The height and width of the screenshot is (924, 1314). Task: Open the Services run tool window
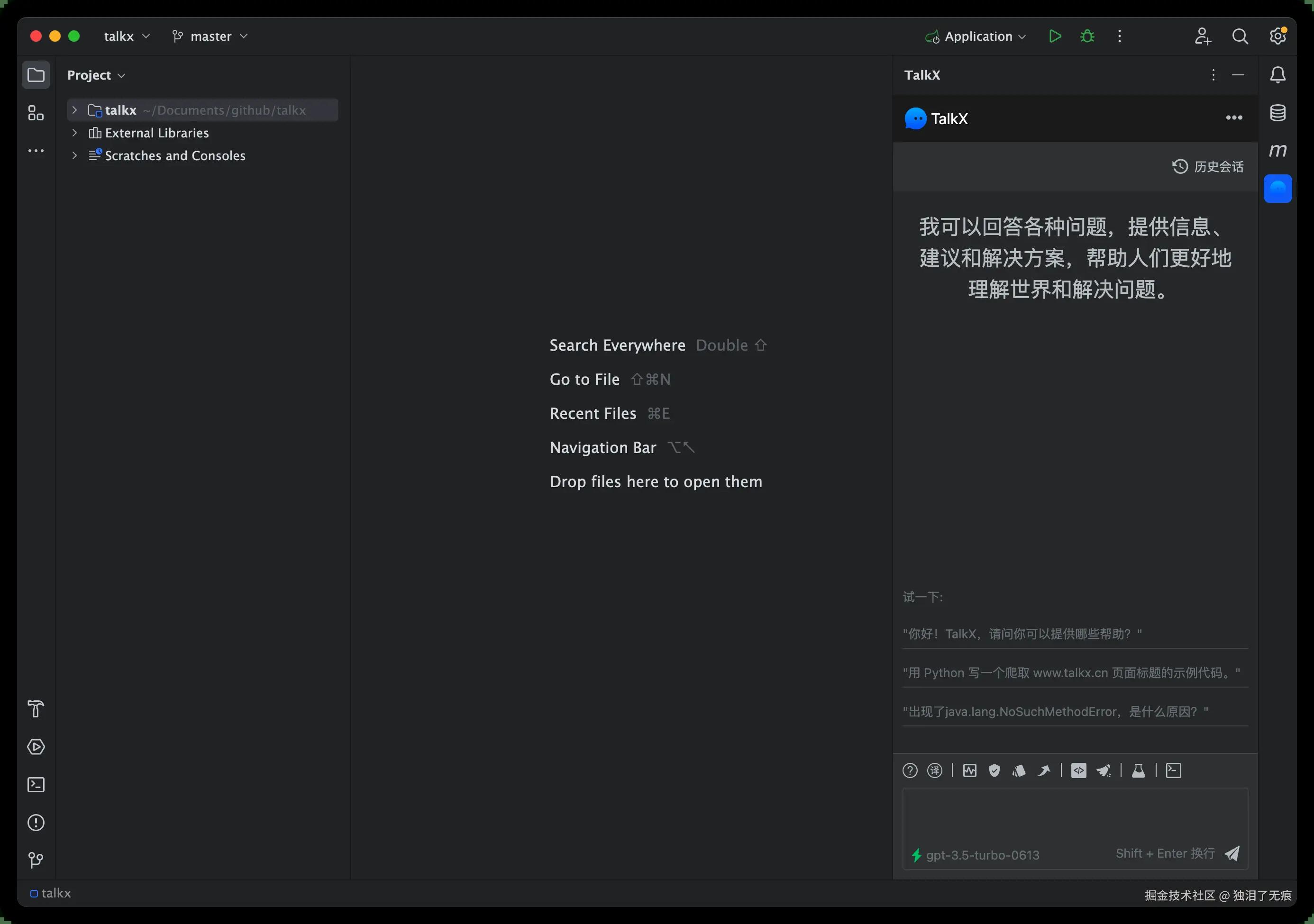point(36,747)
